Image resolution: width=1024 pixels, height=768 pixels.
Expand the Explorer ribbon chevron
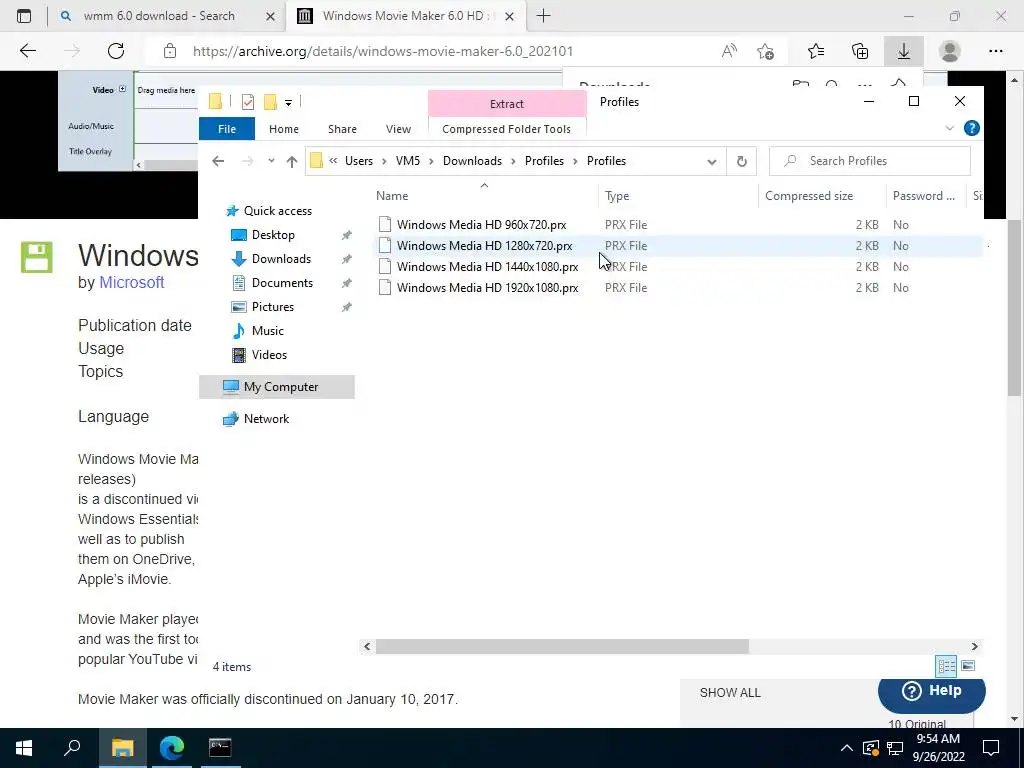point(949,128)
